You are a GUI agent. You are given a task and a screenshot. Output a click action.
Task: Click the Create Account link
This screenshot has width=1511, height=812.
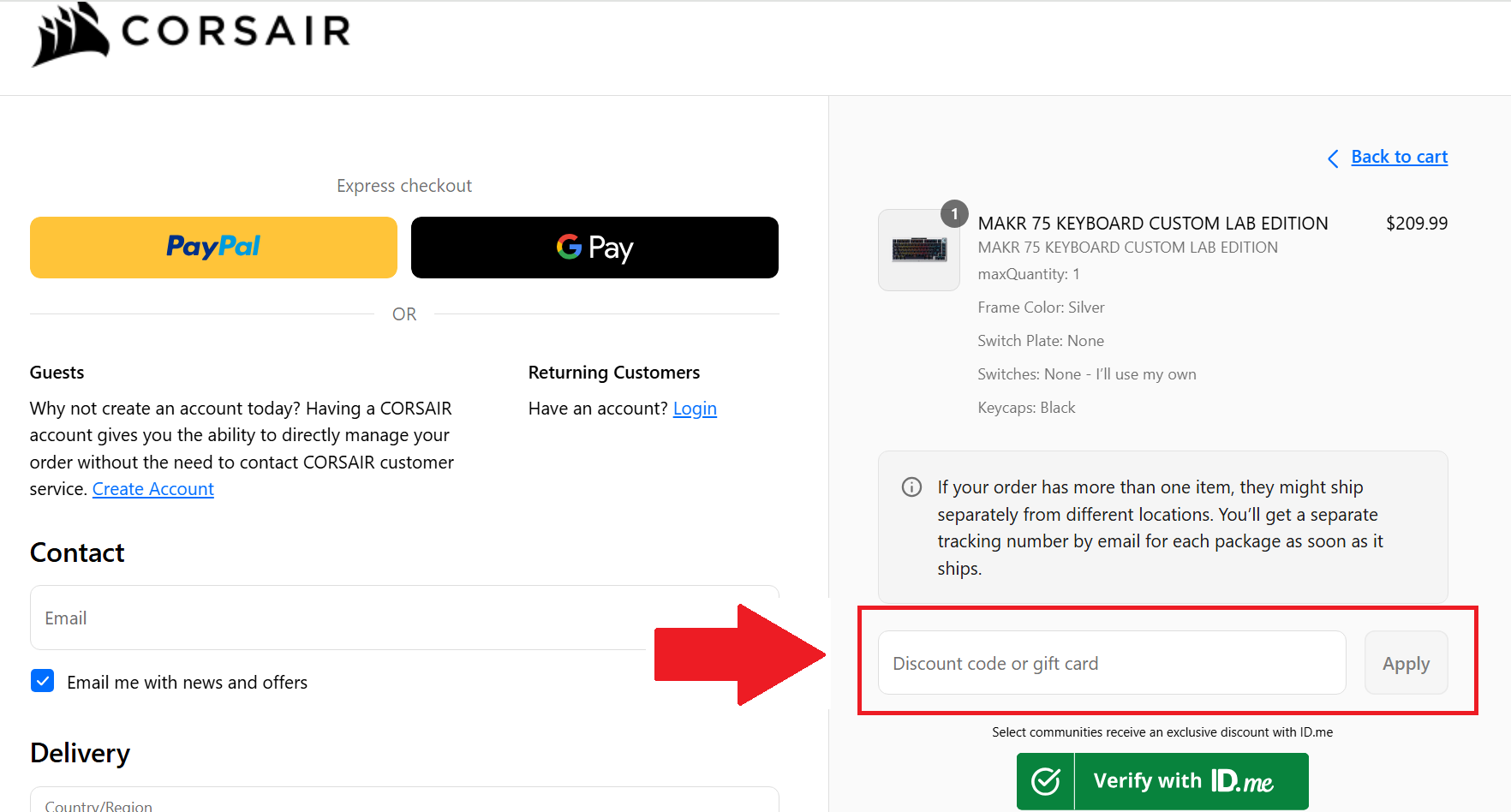(152, 489)
